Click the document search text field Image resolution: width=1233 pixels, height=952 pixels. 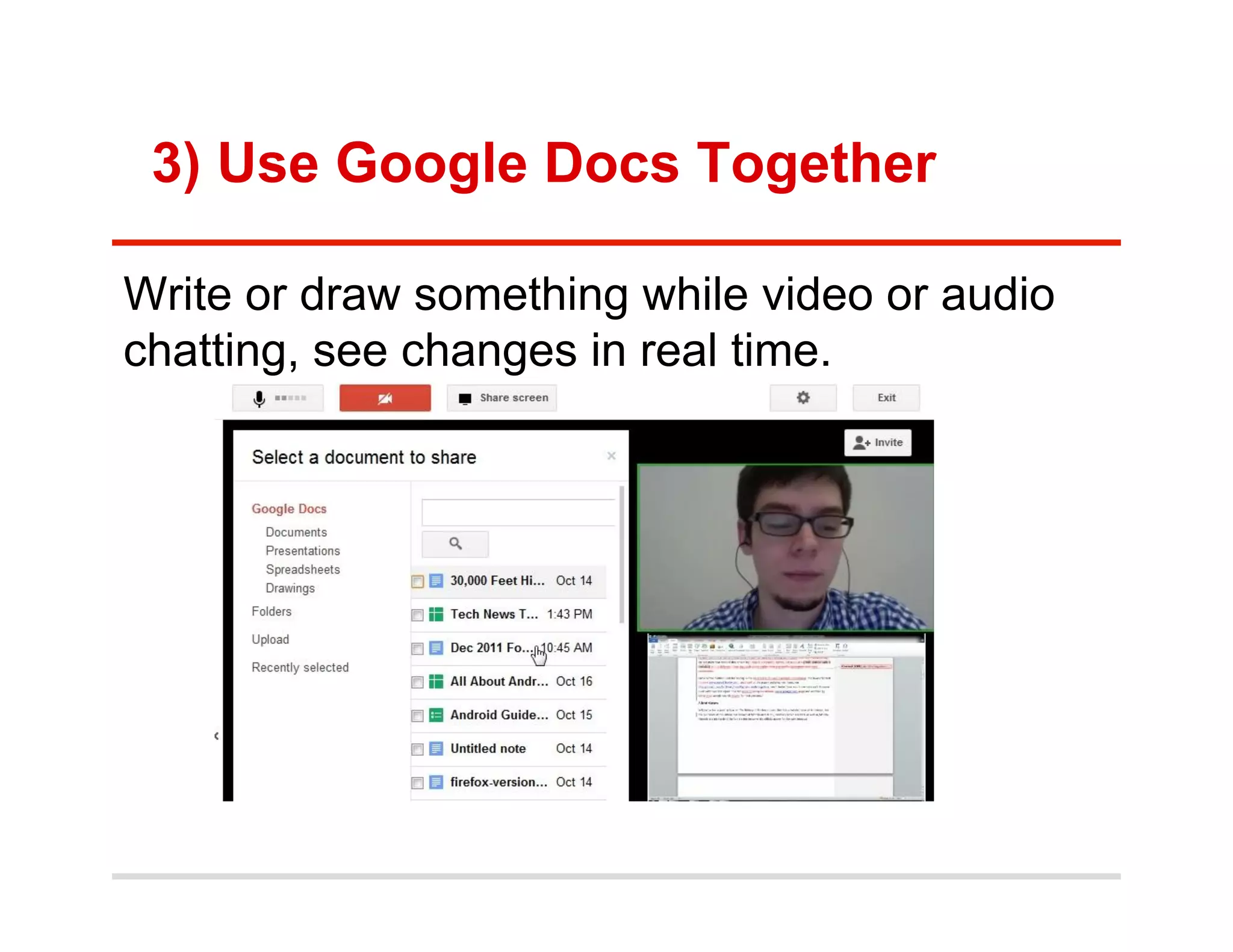point(518,513)
